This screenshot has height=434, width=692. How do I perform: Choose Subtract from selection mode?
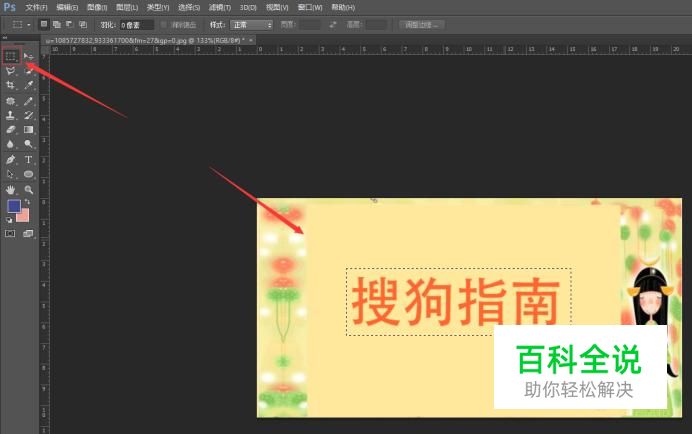tap(69, 24)
